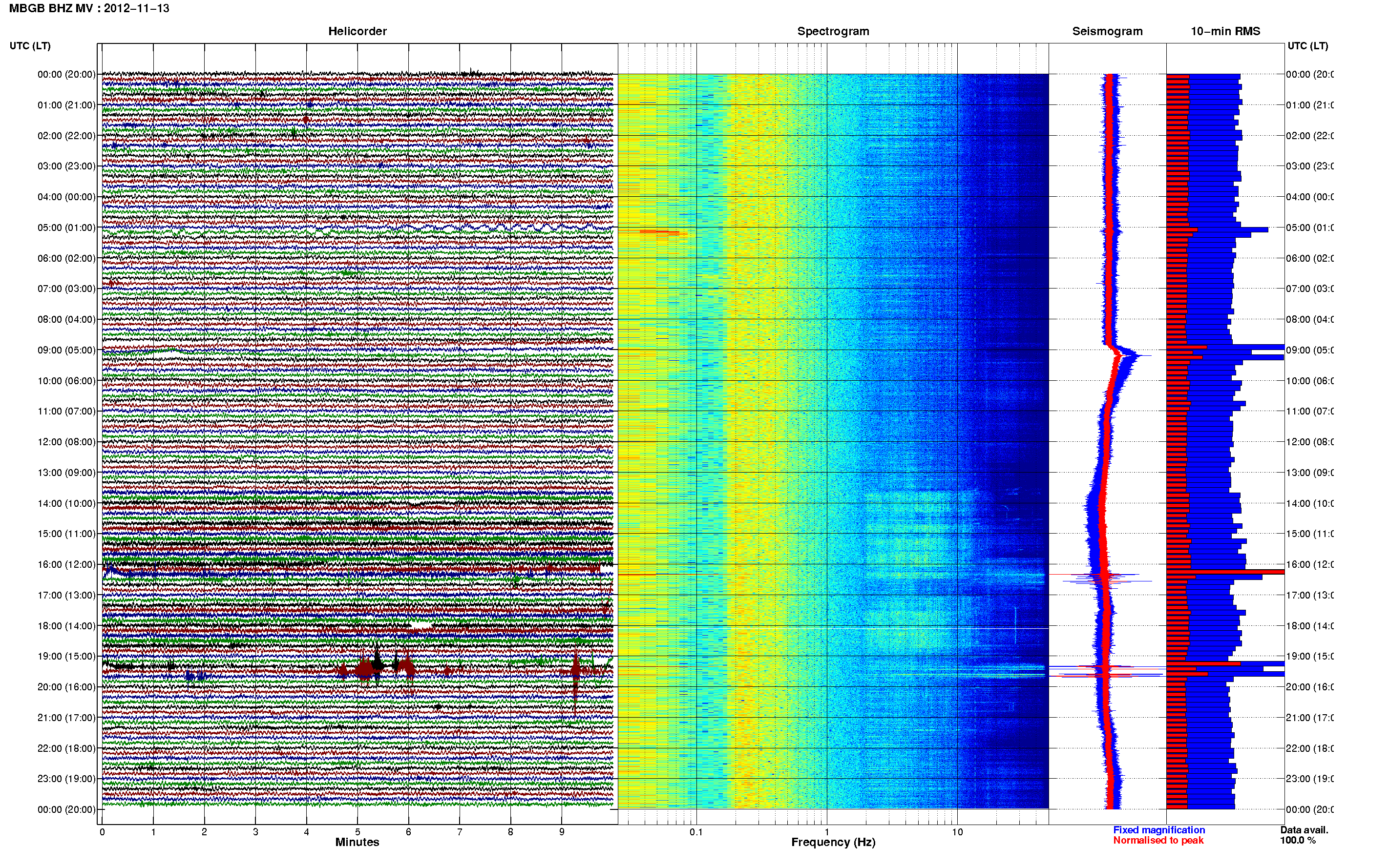The height and width of the screenshot is (868, 1389).
Task: Click the 9 tick on the Minutes axis
Action: point(562,832)
